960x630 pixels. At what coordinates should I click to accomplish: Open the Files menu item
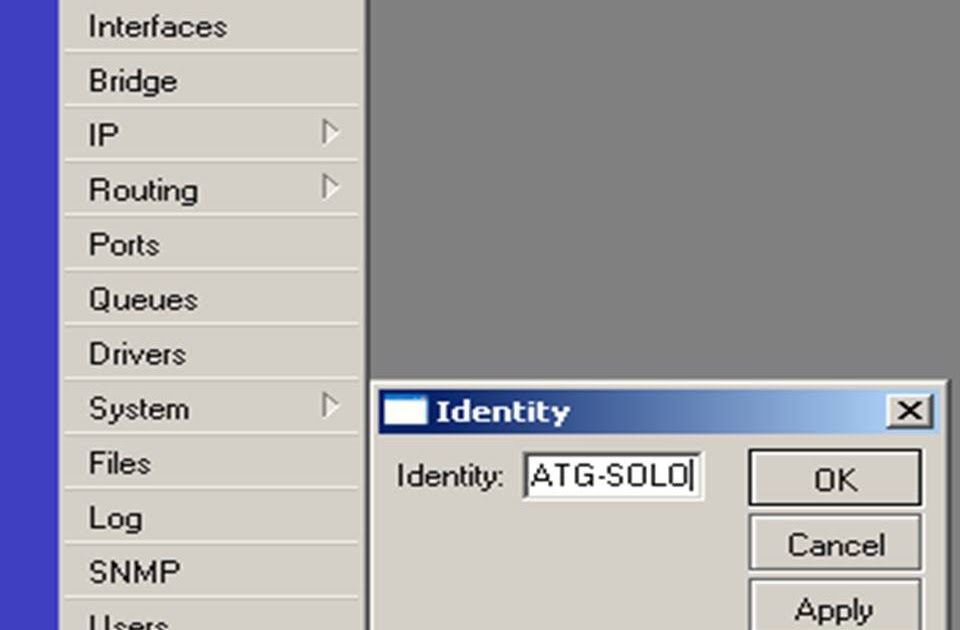tap(120, 463)
